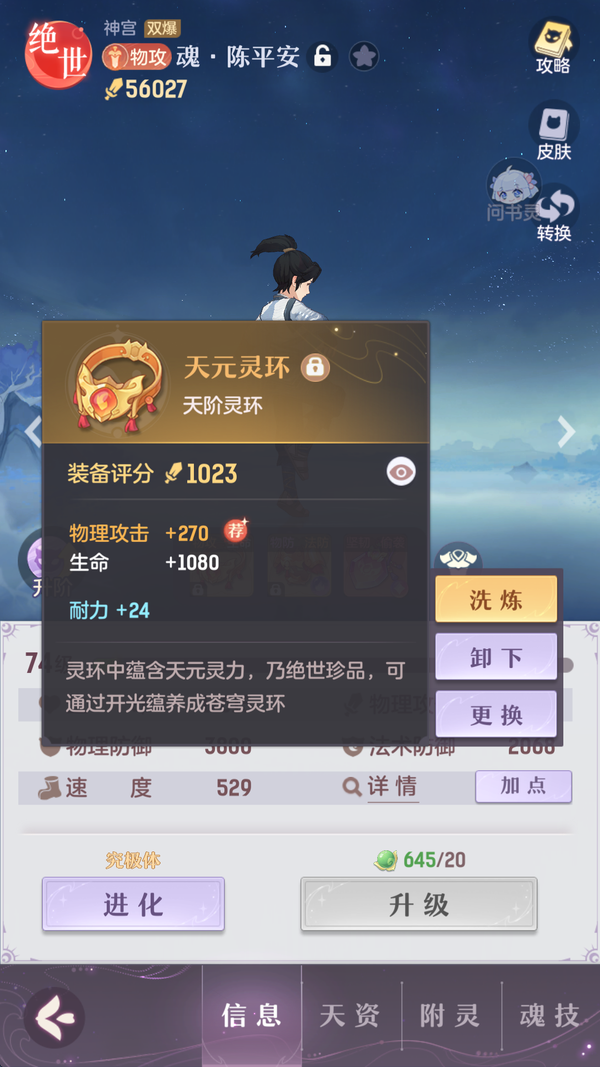Image resolution: width=600 pixels, height=1067 pixels.
Task: Toggle the padlock beside 魂·陈平安
Action: pos(322,56)
